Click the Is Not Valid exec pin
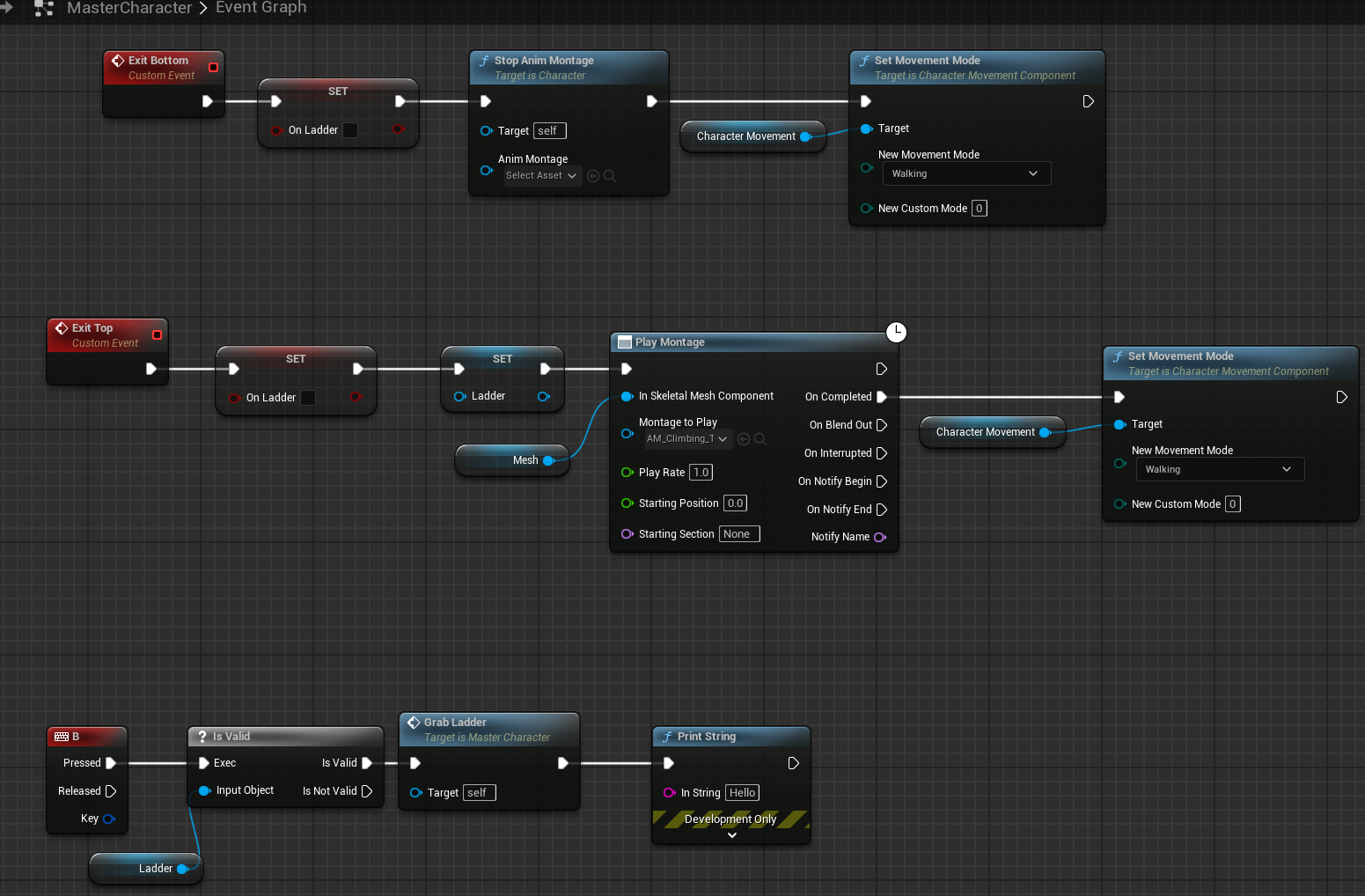Viewport: 1365px width, 896px height. point(367,791)
